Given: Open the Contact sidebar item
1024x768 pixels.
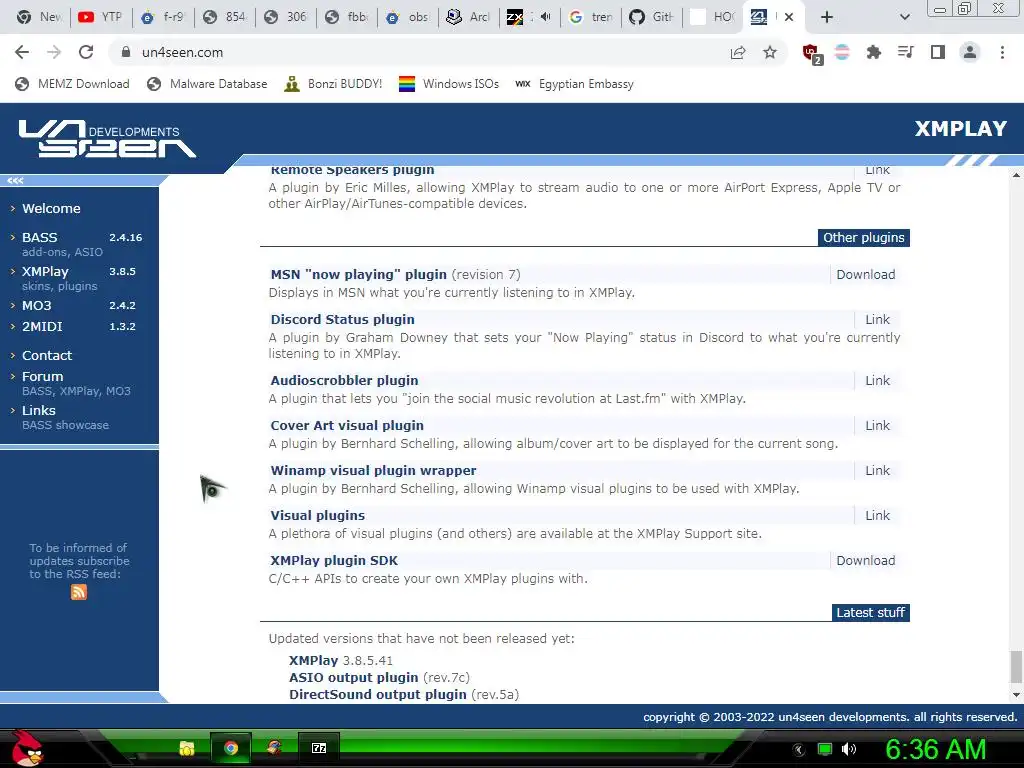Looking at the screenshot, I should click(47, 355).
